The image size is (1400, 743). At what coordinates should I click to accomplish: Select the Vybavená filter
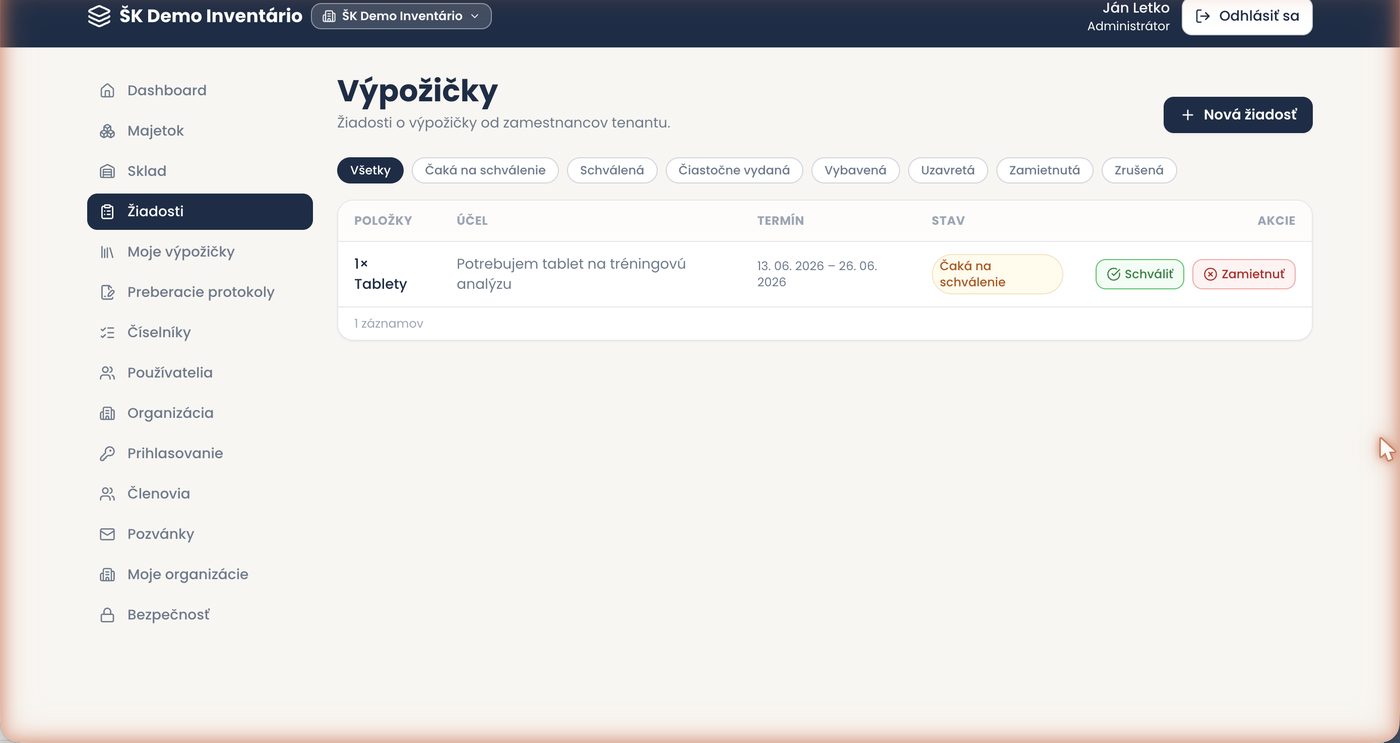(855, 170)
